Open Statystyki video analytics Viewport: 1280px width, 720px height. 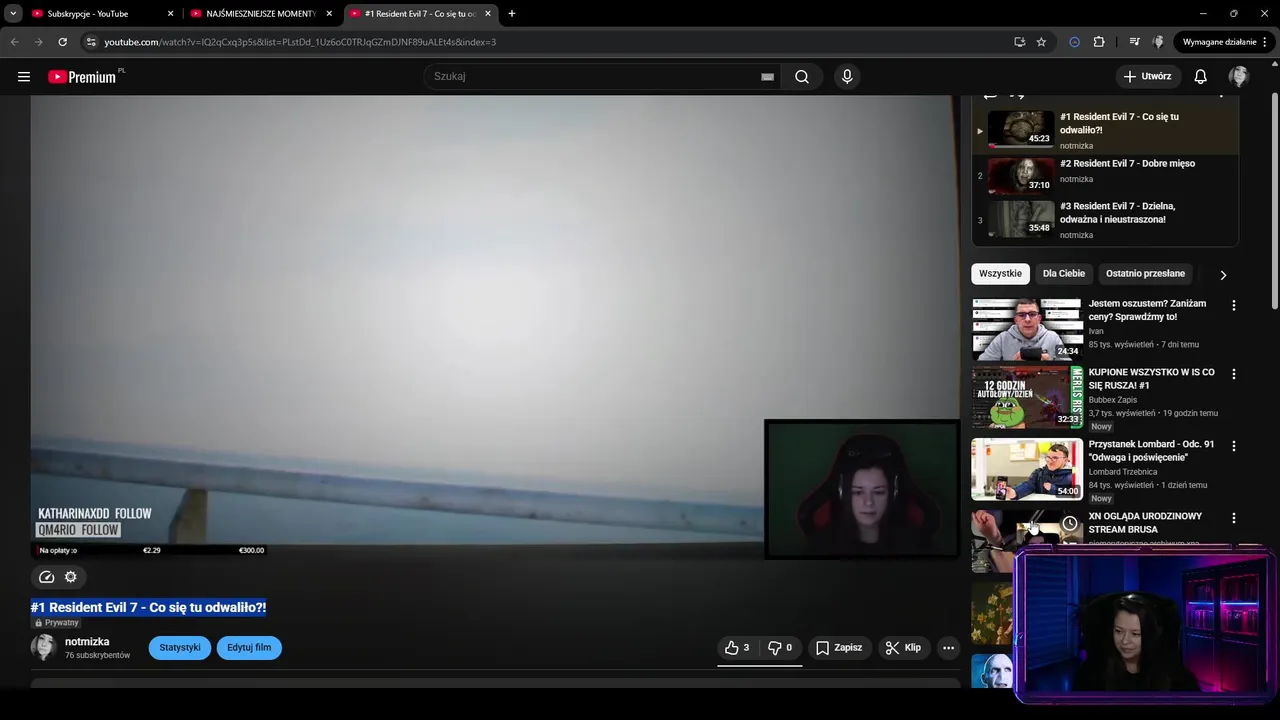point(180,648)
